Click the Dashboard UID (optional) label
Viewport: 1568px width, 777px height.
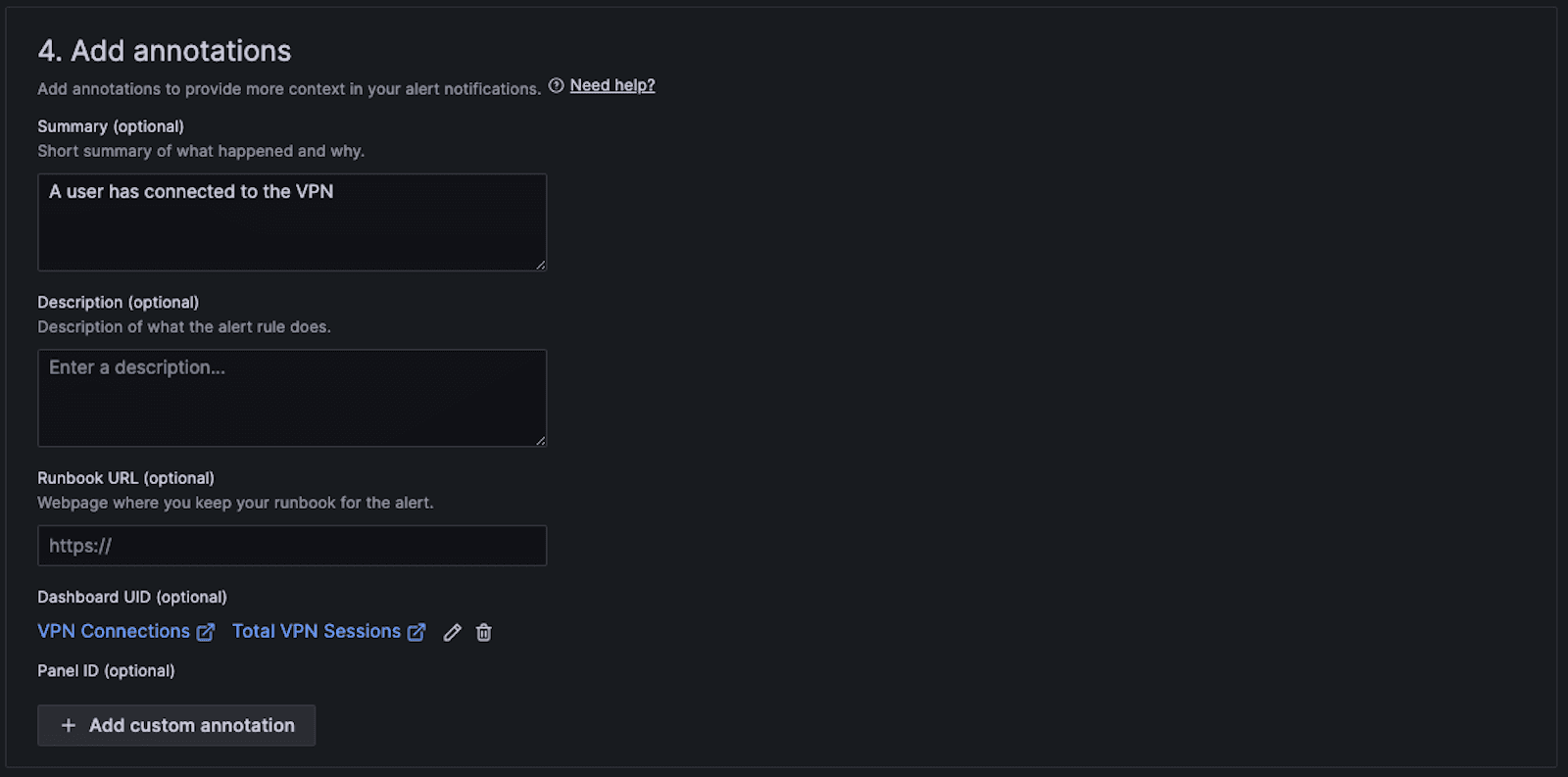132,597
